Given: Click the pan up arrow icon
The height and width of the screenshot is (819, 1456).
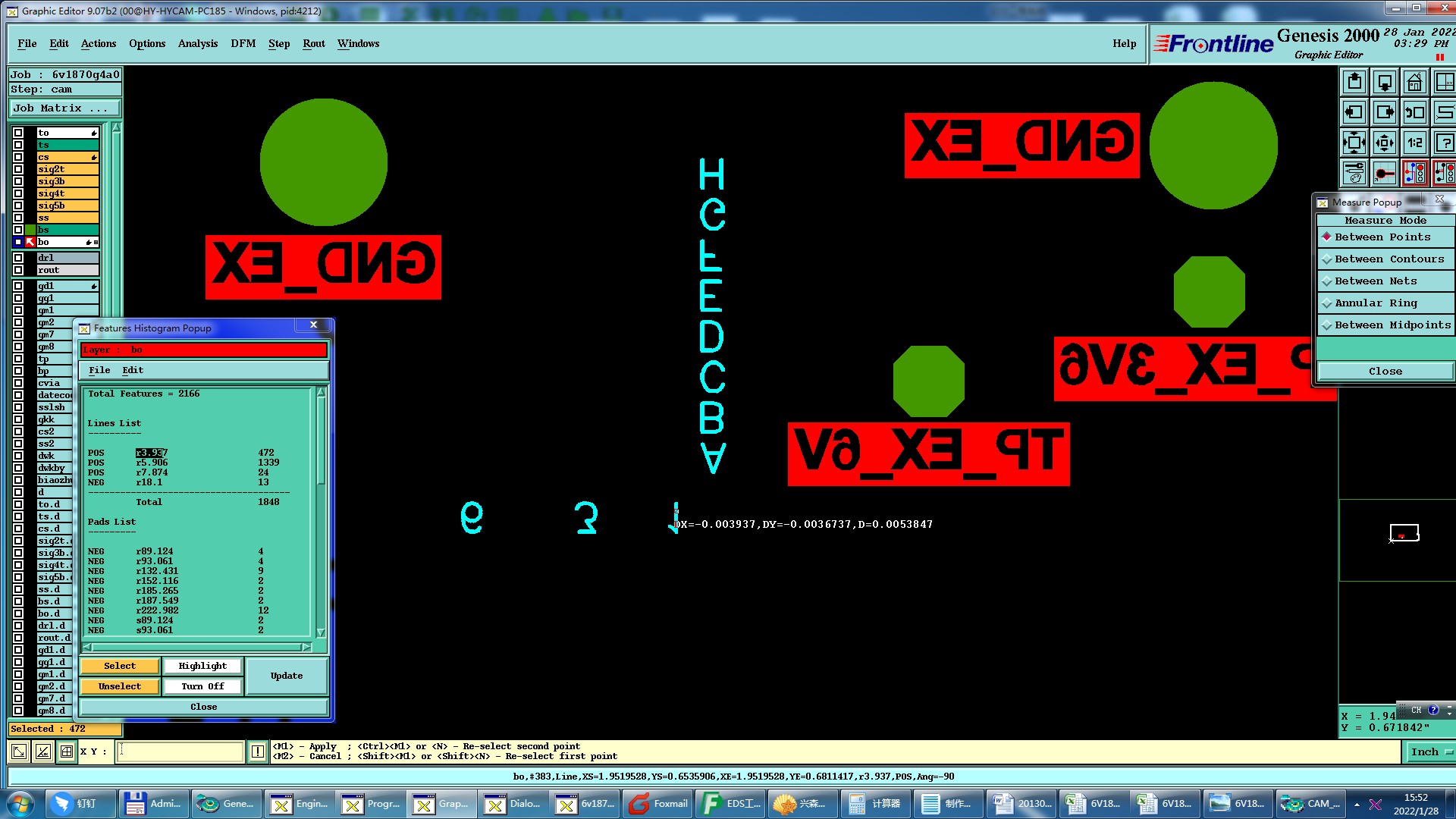Looking at the screenshot, I should click(x=1354, y=82).
